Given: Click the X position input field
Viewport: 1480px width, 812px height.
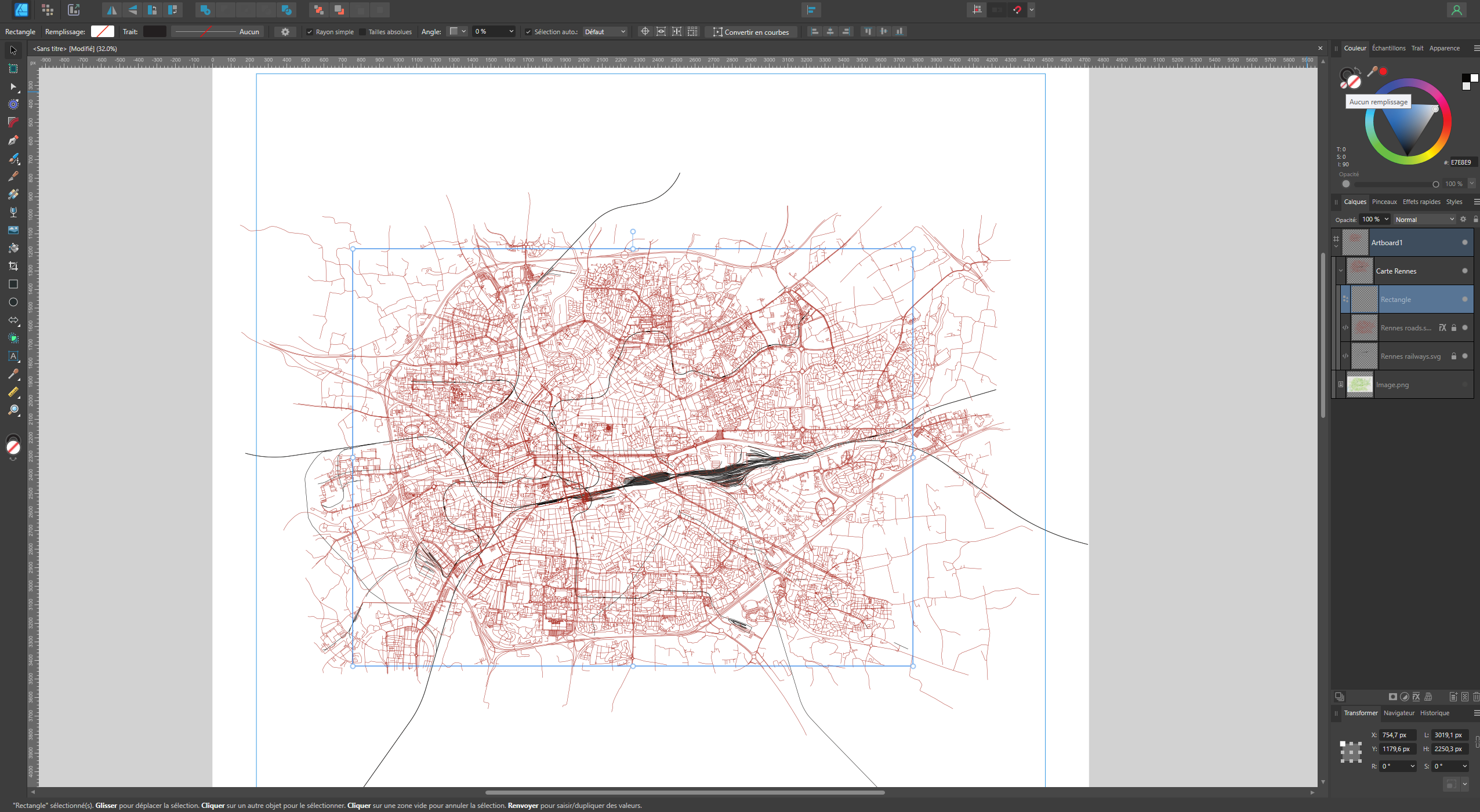Looking at the screenshot, I should coord(1396,735).
